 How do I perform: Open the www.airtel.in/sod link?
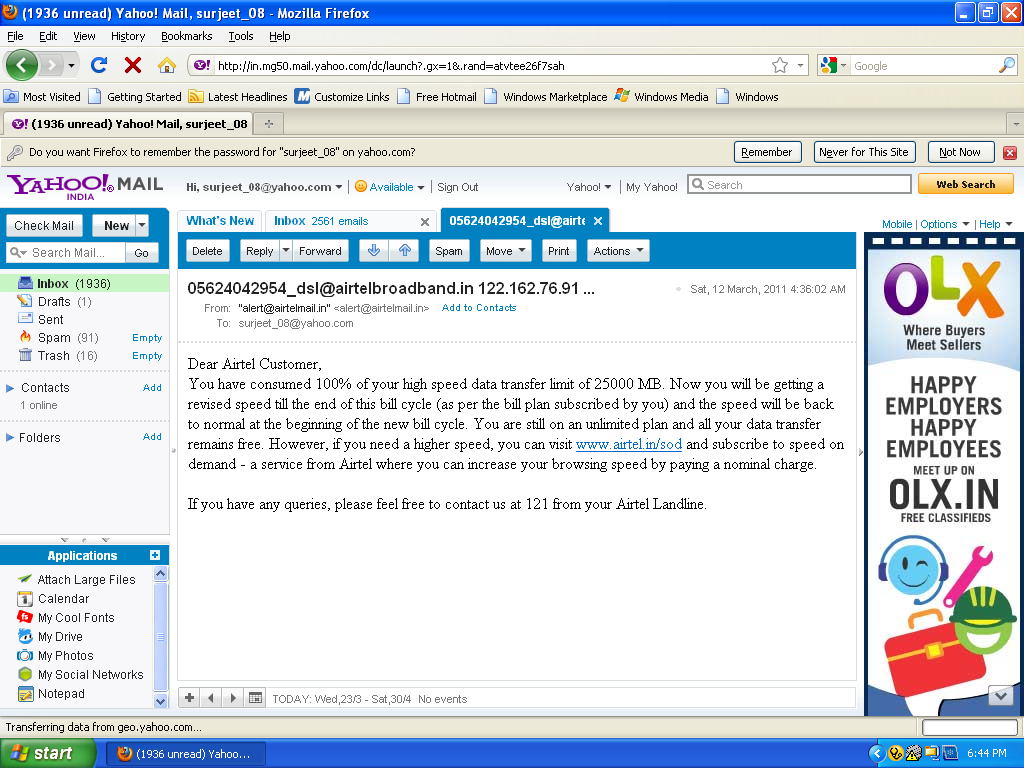pos(628,444)
